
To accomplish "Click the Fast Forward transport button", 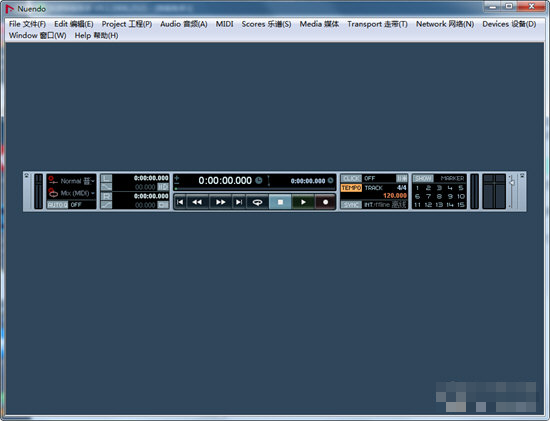I will click(220, 202).
